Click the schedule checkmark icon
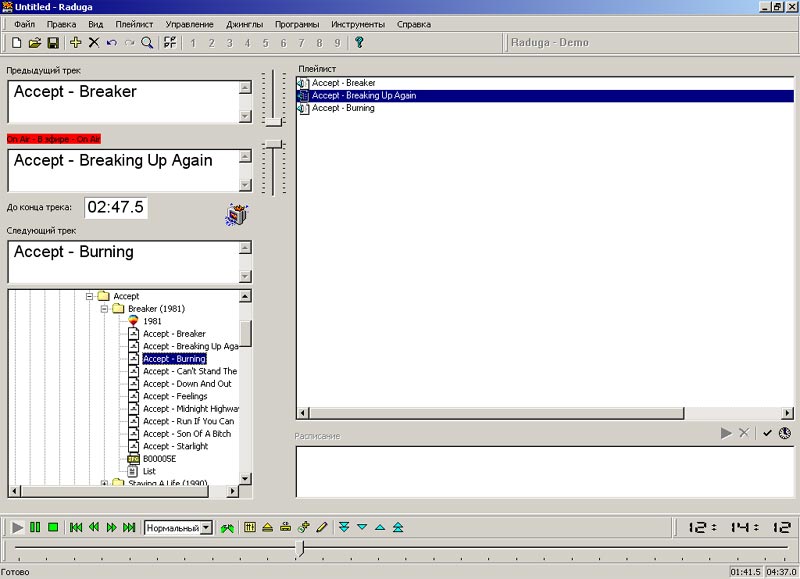This screenshot has height=579, width=800. [767, 433]
